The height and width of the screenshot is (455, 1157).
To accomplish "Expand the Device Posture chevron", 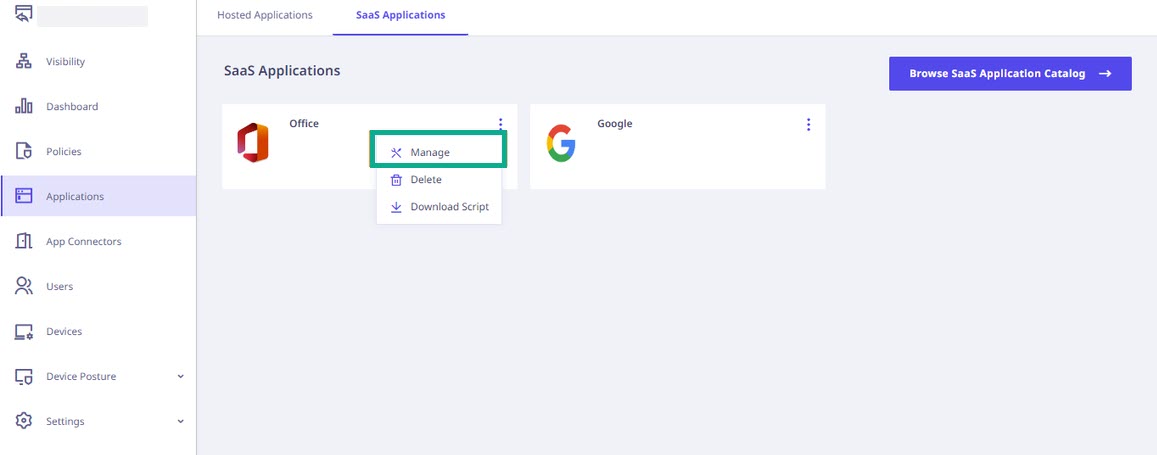I will click(181, 376).
